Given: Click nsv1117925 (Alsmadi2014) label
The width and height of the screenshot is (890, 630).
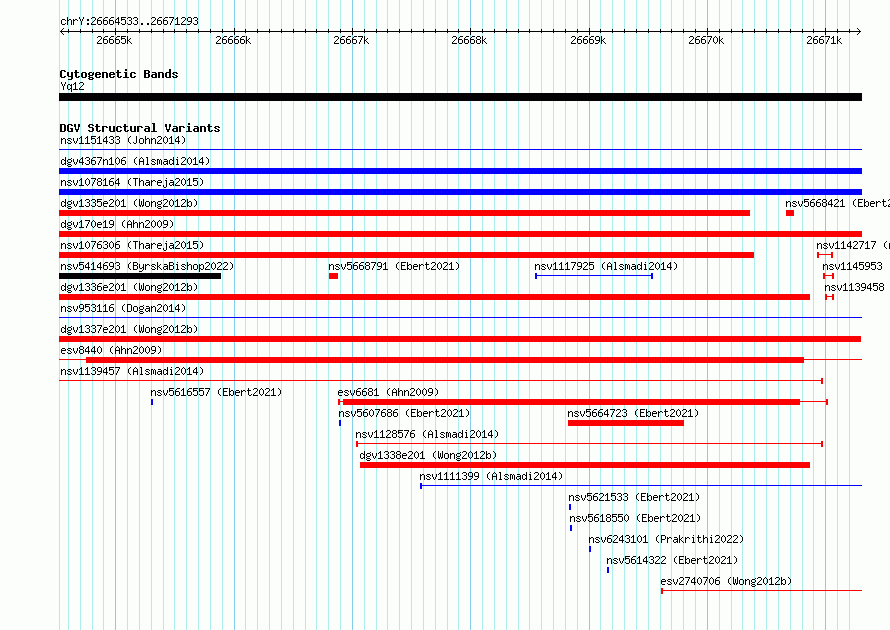Looking at the screenshot, I should [x=606, y=266].
